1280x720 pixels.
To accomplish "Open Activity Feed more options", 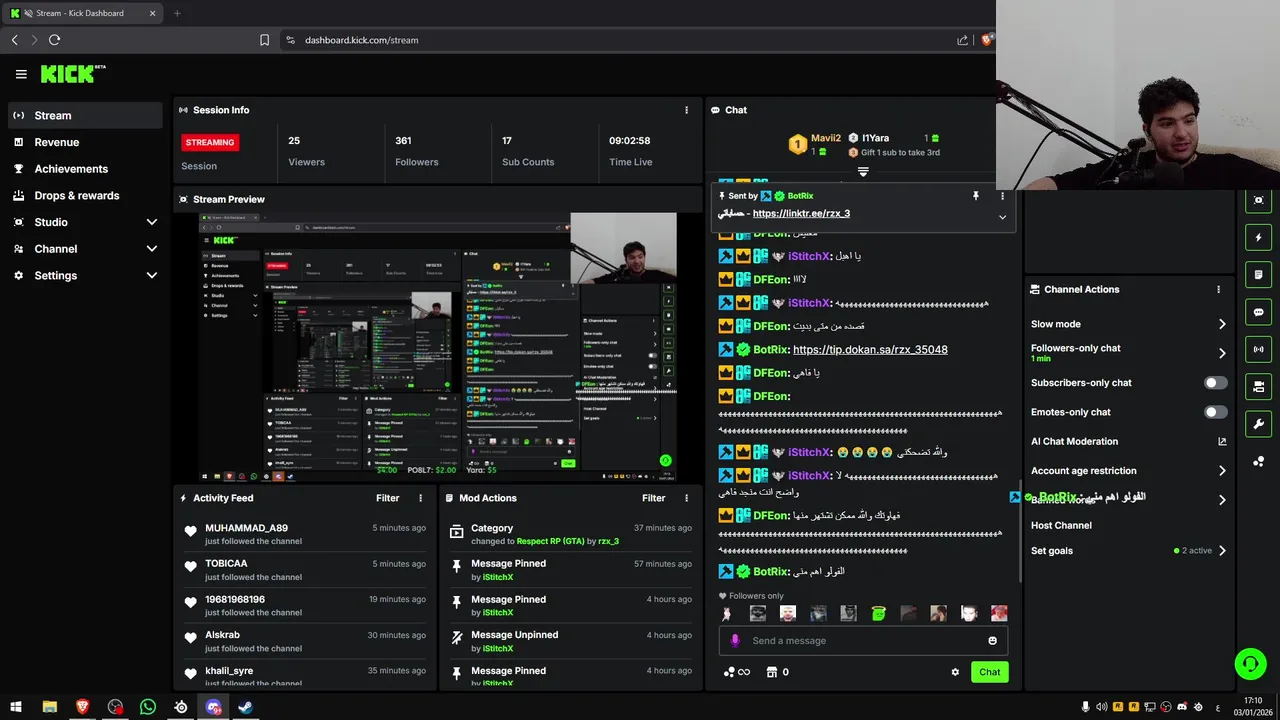I will click(x=420, y=498).
